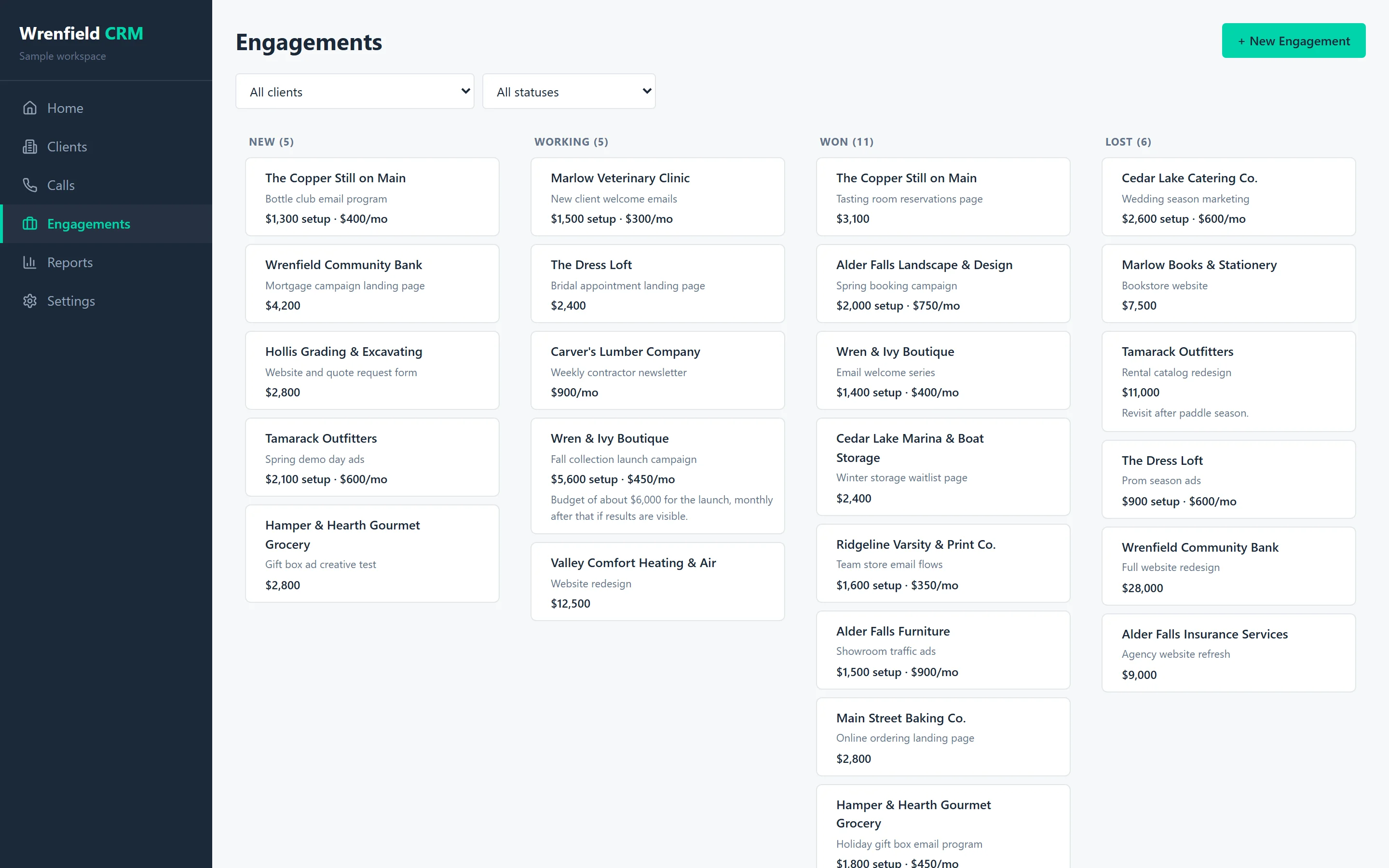
Task: Open Email welcome series card
Action: point(943,370)
